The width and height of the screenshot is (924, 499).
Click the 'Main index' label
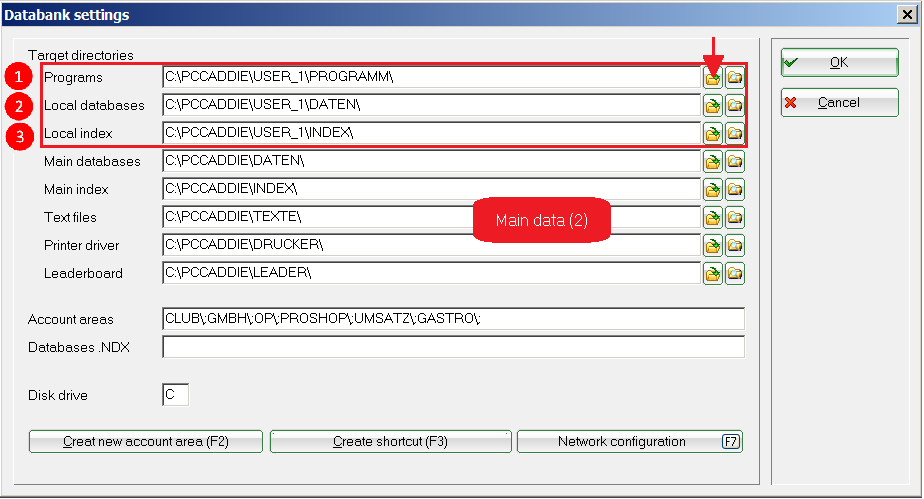pos(76,189)
